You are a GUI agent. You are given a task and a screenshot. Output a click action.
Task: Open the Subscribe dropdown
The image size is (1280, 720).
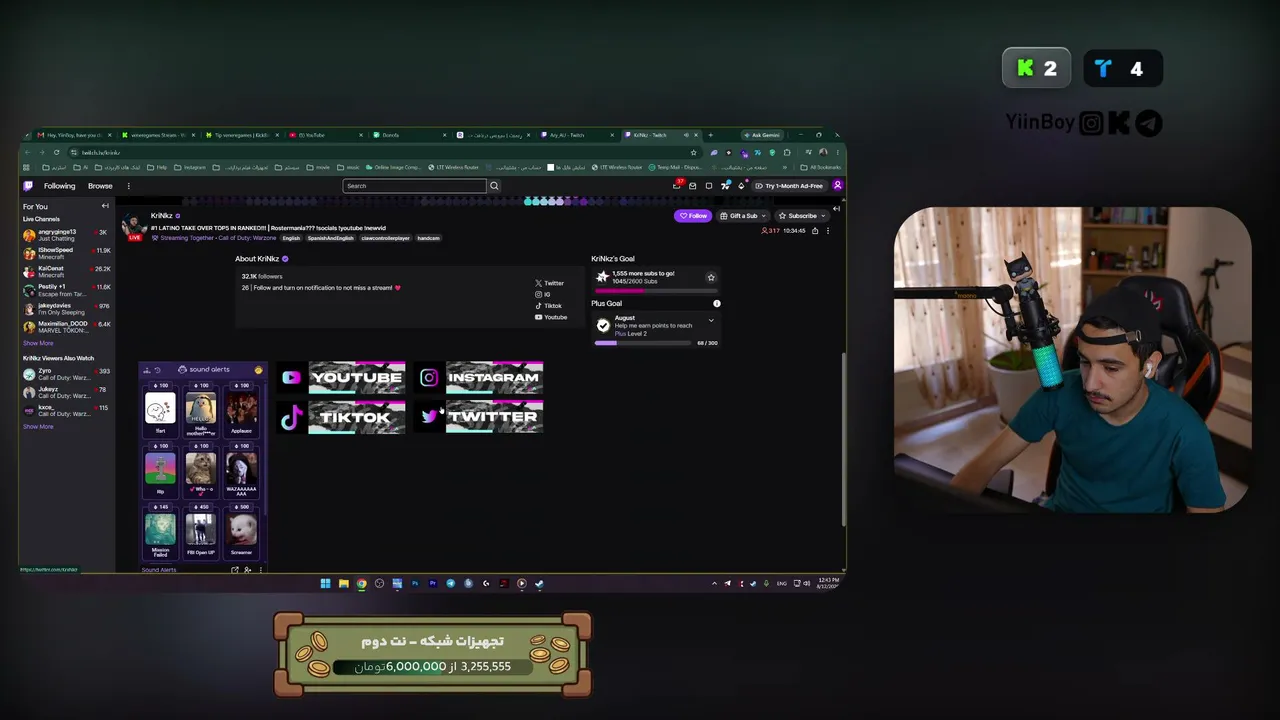802,216
